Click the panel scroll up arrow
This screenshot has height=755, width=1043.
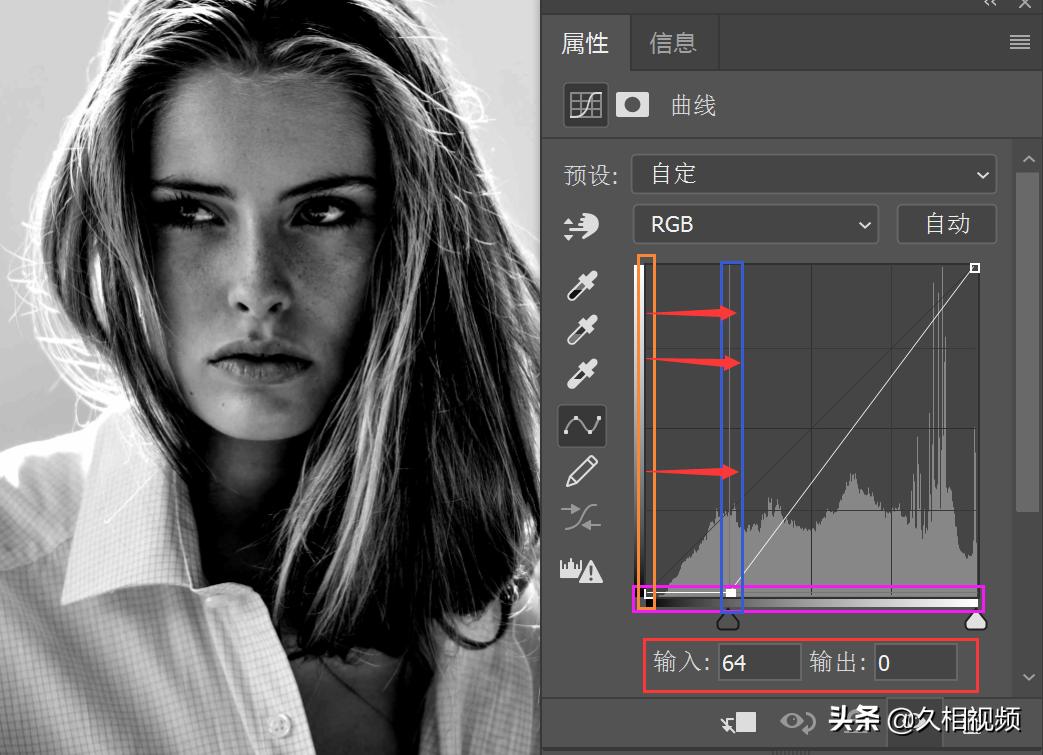click(1028, 160)
